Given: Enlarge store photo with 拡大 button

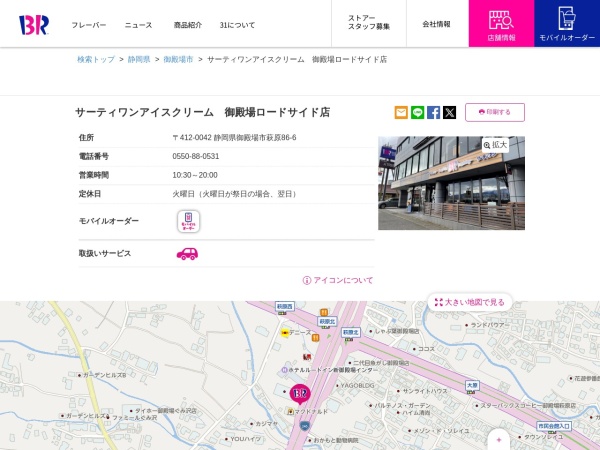Looking at the screenshot, I should point(495,145).
